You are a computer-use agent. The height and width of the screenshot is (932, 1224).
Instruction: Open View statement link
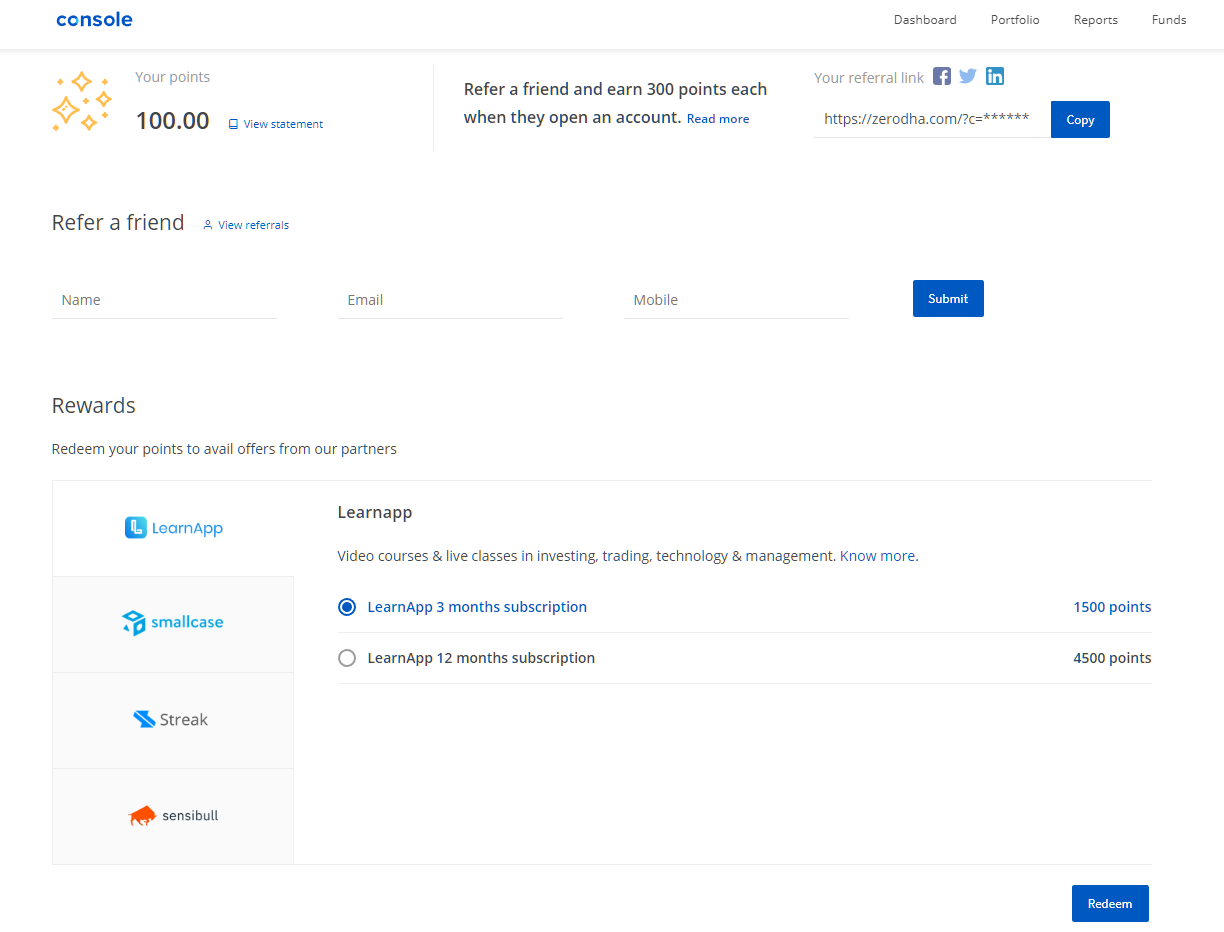tap(276, 124)
